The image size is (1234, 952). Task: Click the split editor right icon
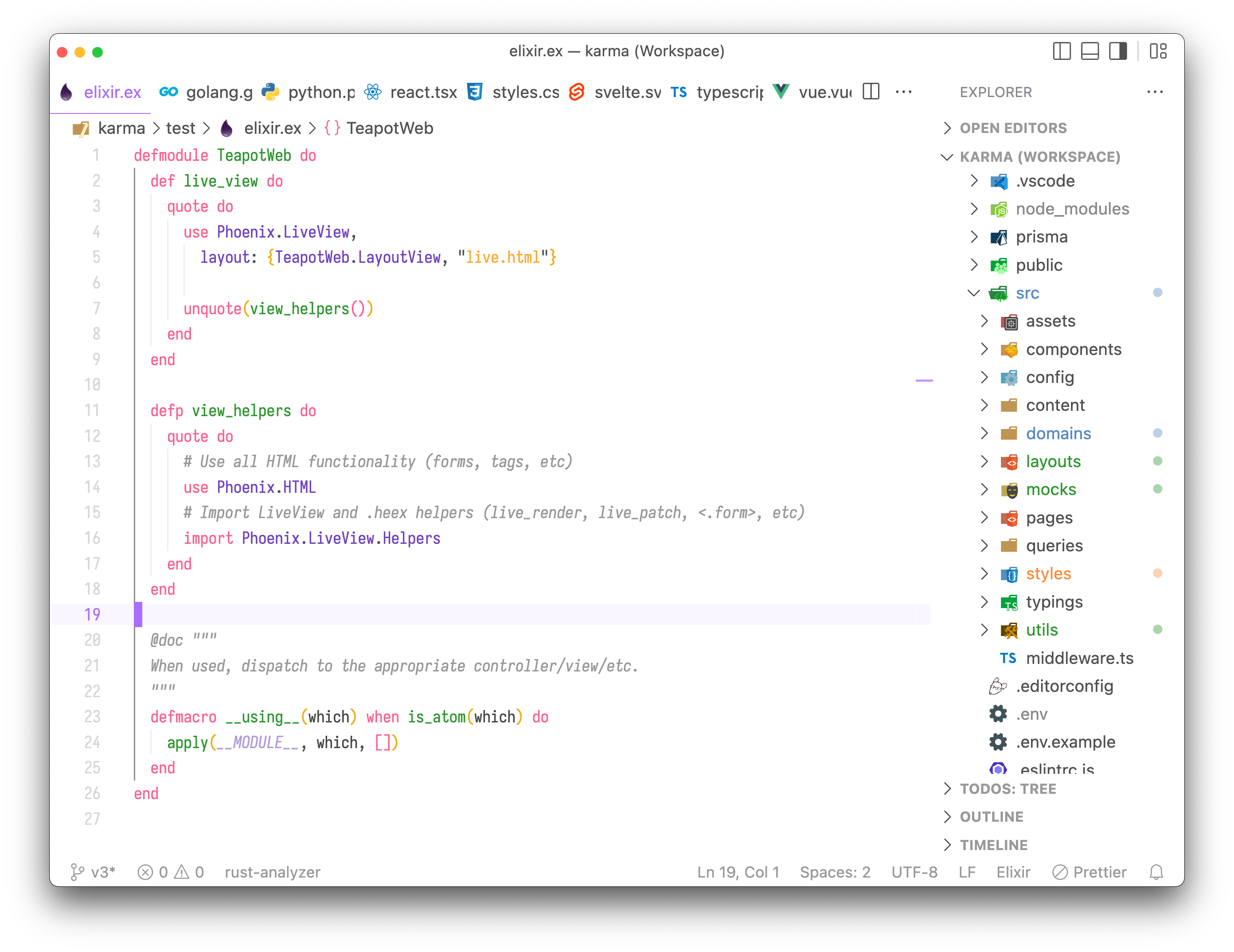tap(871, 92)
